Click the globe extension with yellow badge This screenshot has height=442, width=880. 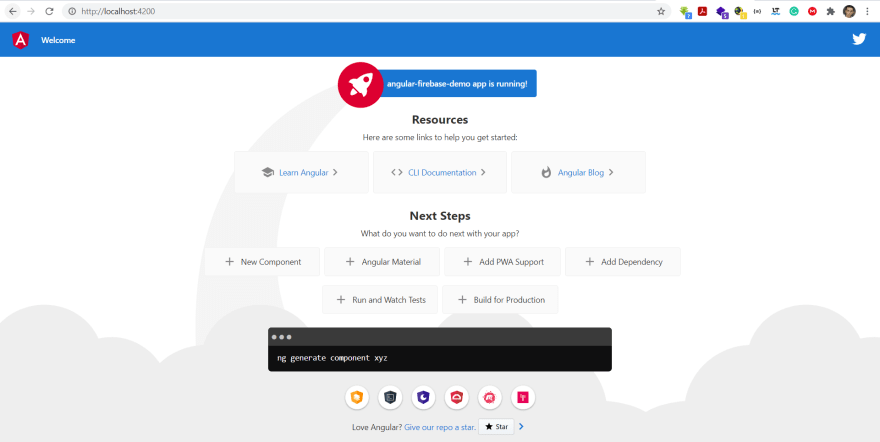pyautogui.click(x=740, y=11)
